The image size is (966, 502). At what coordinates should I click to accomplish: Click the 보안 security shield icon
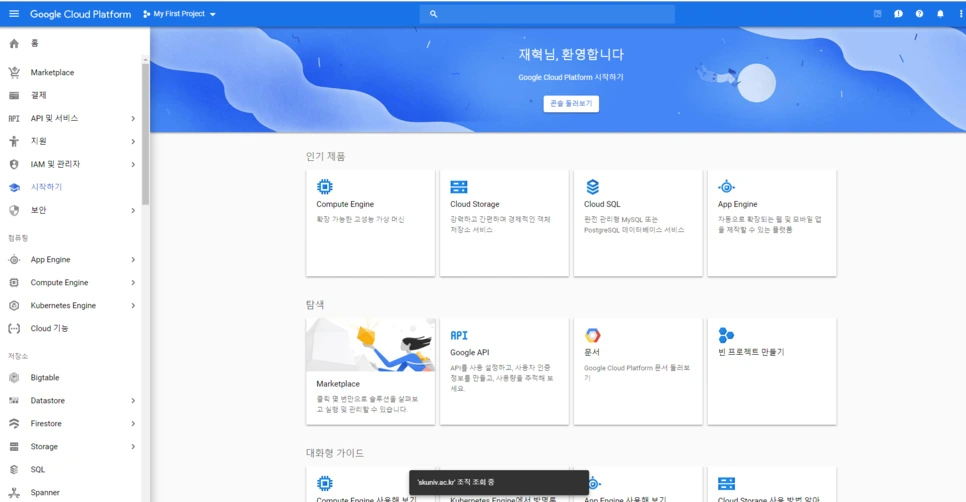tap(14, 210)
